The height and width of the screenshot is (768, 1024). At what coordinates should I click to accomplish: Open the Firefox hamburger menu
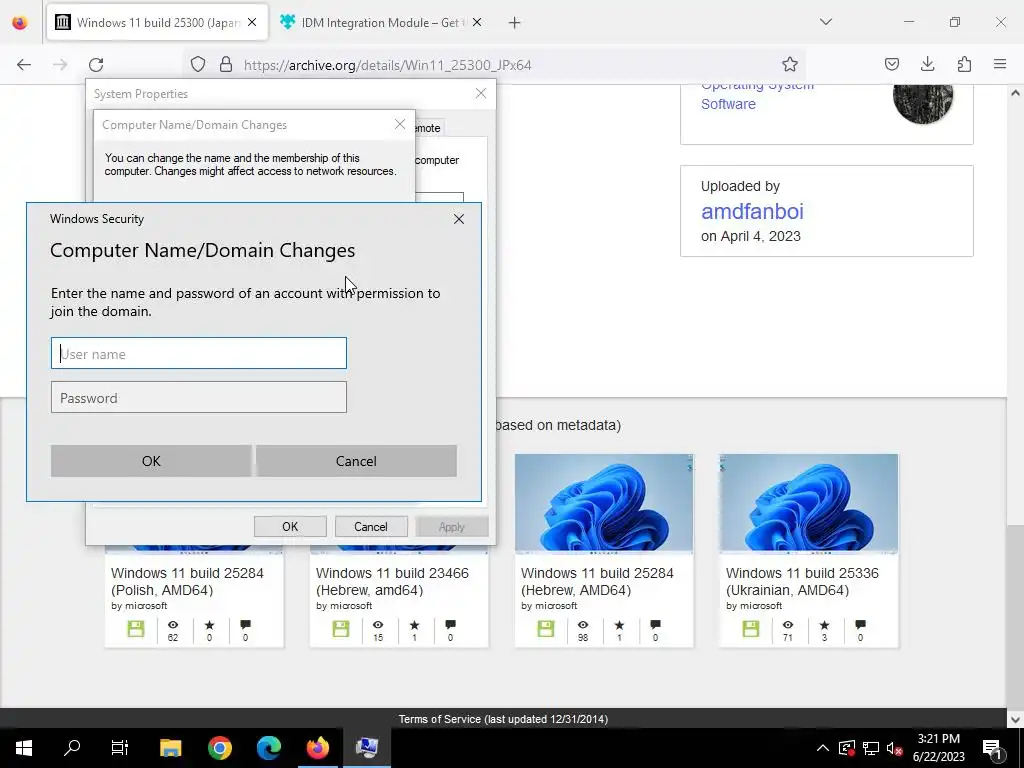[x=1000, y=64]
